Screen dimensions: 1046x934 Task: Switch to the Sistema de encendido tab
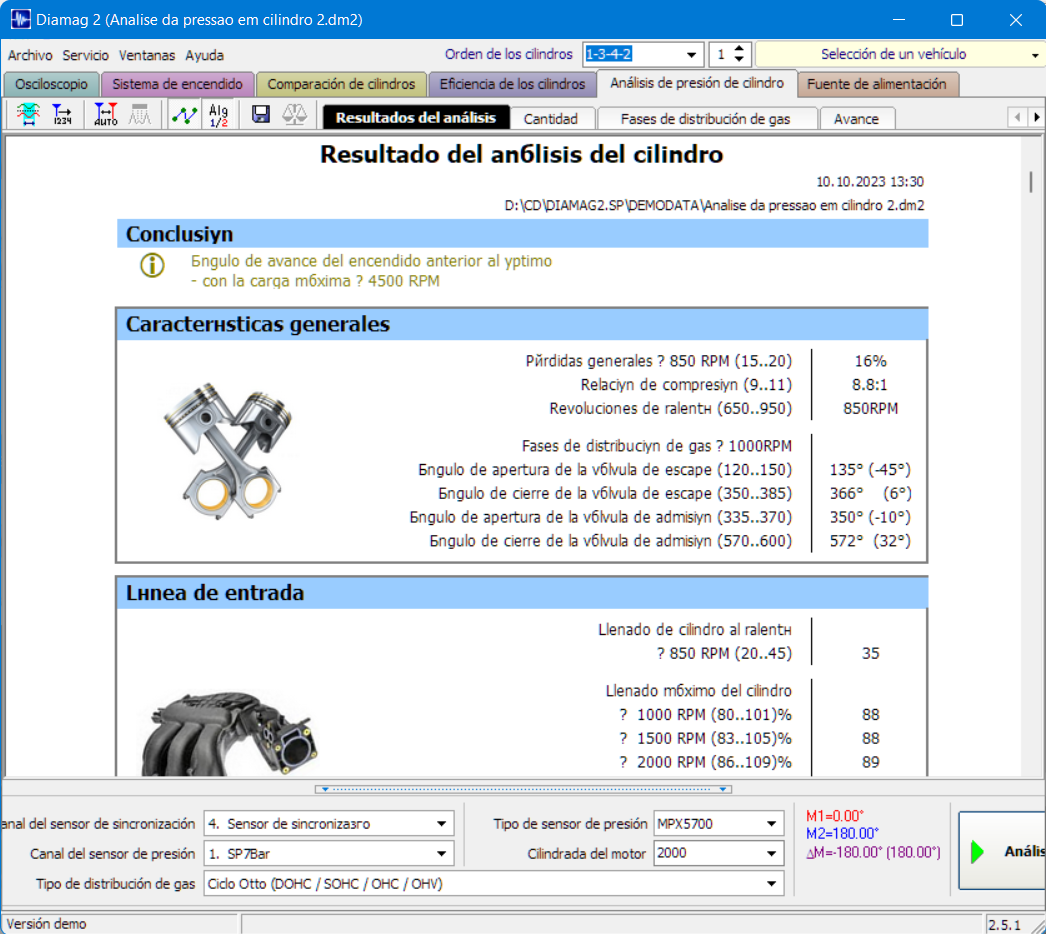pos(177,84)
